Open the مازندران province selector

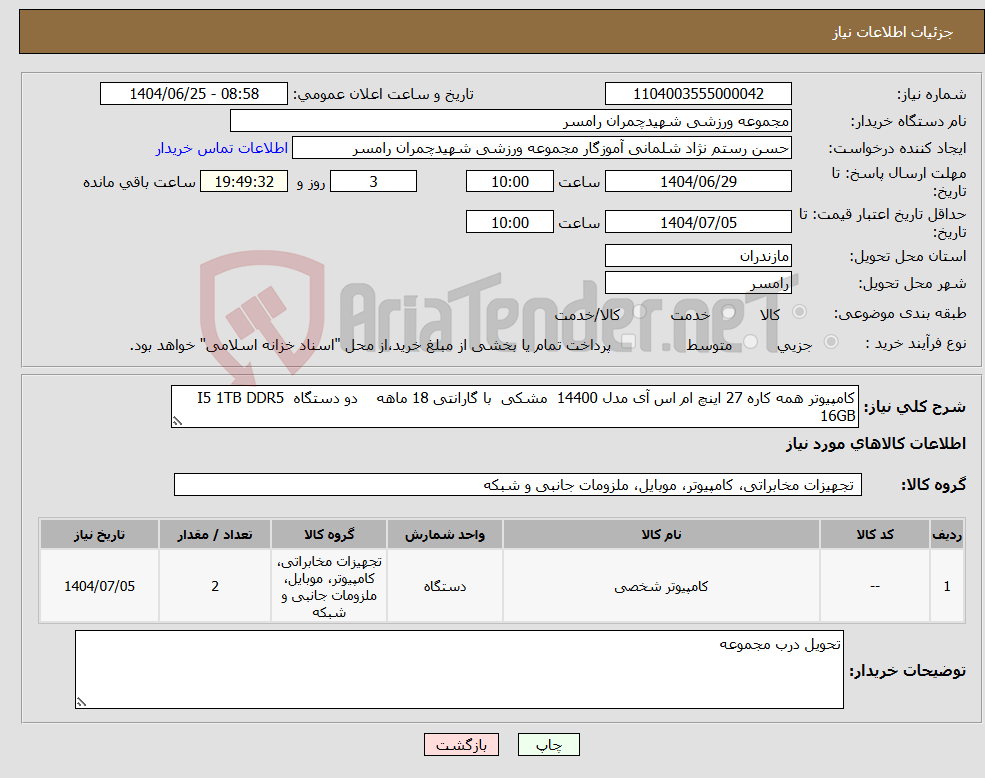click(698, 255)
